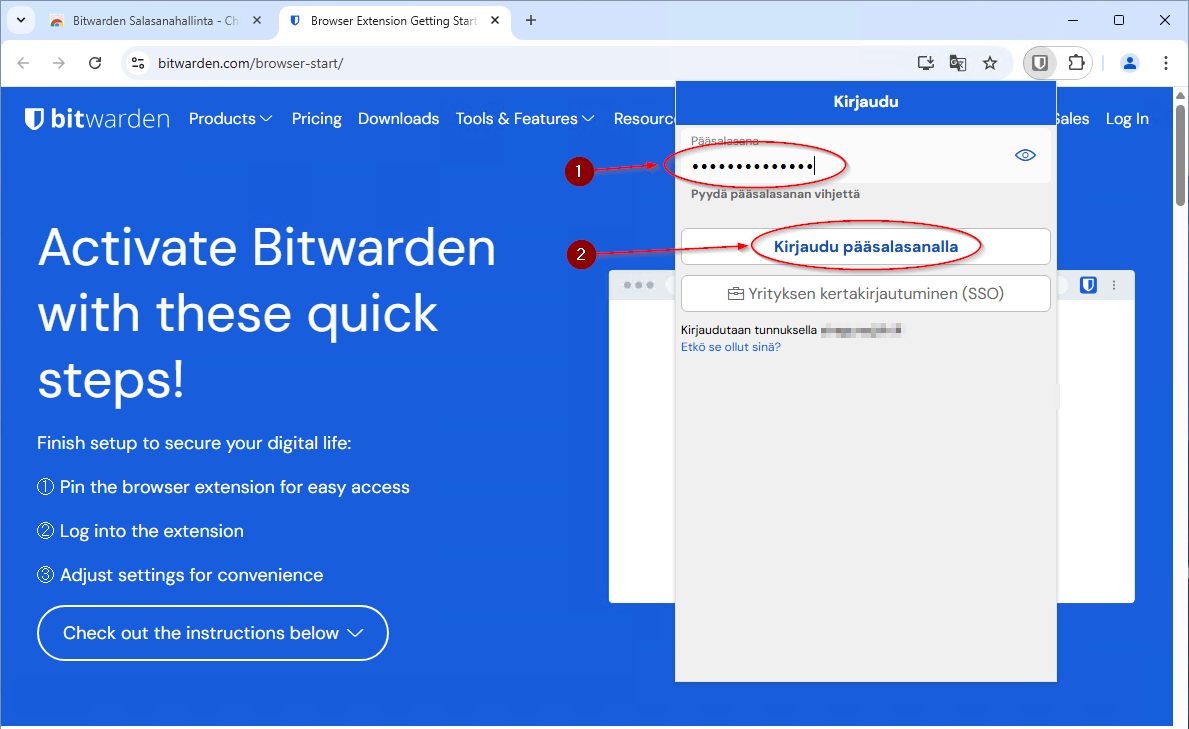This screenshot has height=729, width=1189.
Task: Go forward to the next page
Action: tap(59, 63)
